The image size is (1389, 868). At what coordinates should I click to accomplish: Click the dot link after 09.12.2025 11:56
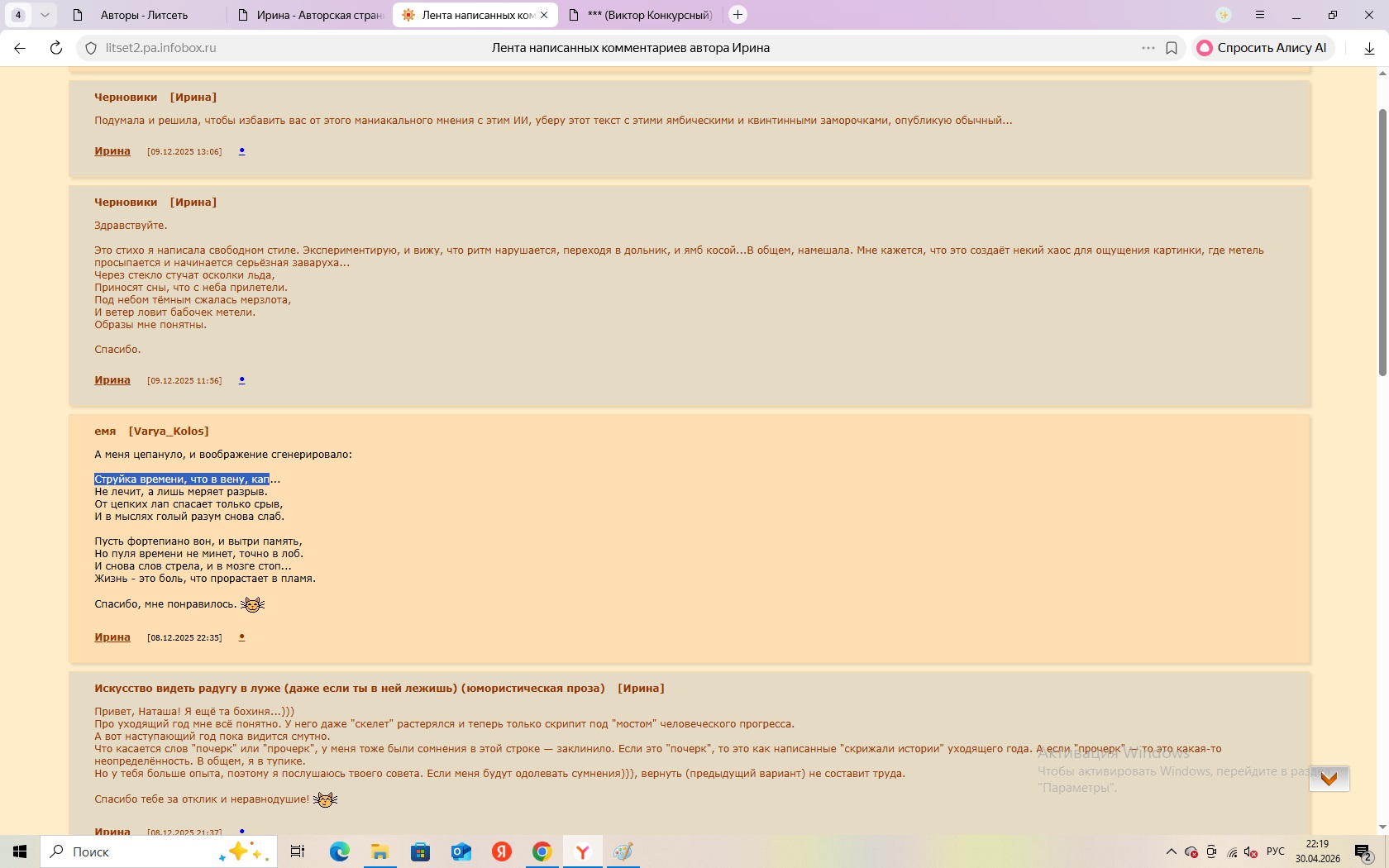241,380
